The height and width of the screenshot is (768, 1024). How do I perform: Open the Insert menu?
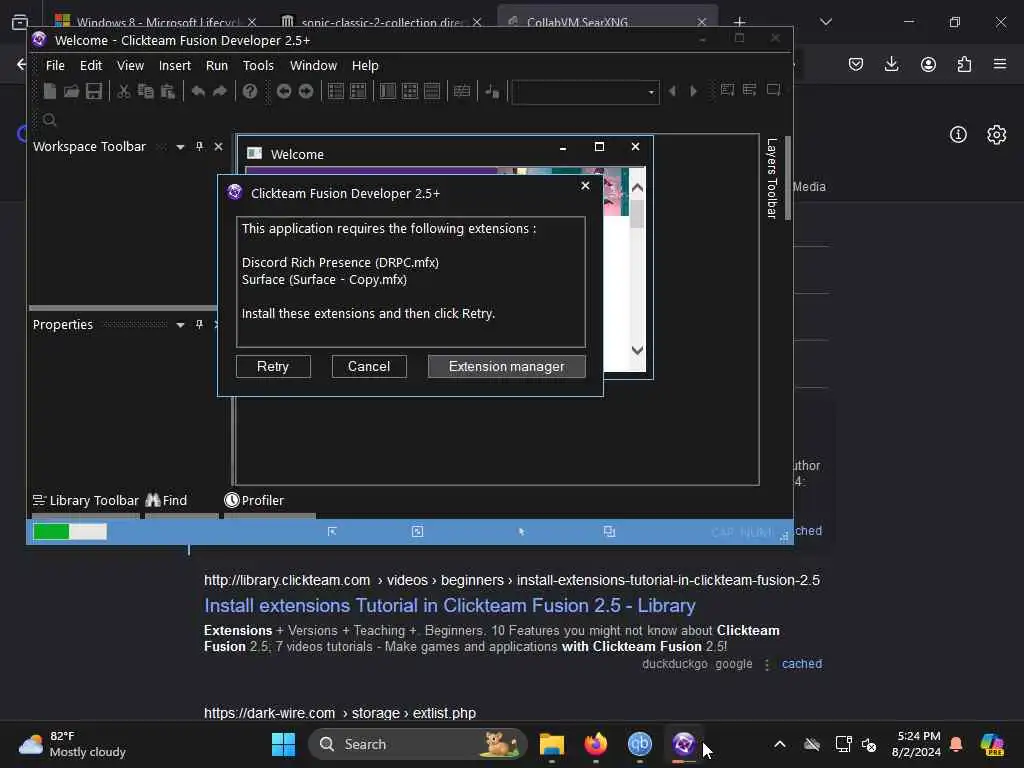(174, 65)
